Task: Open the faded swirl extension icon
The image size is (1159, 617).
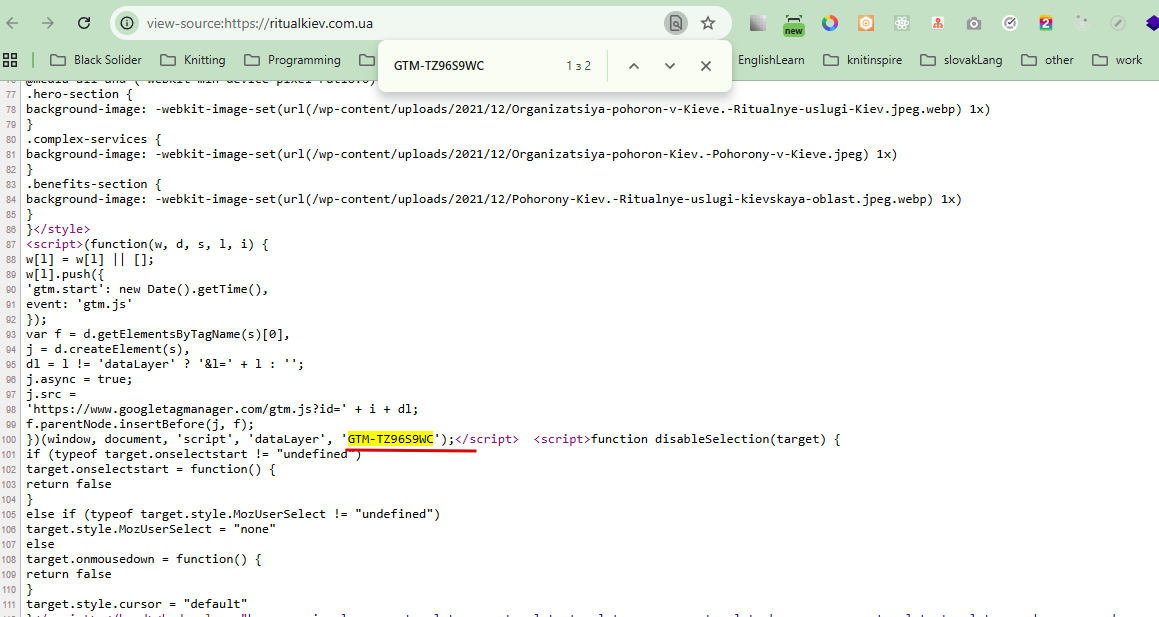Action: coord(1082,24)
